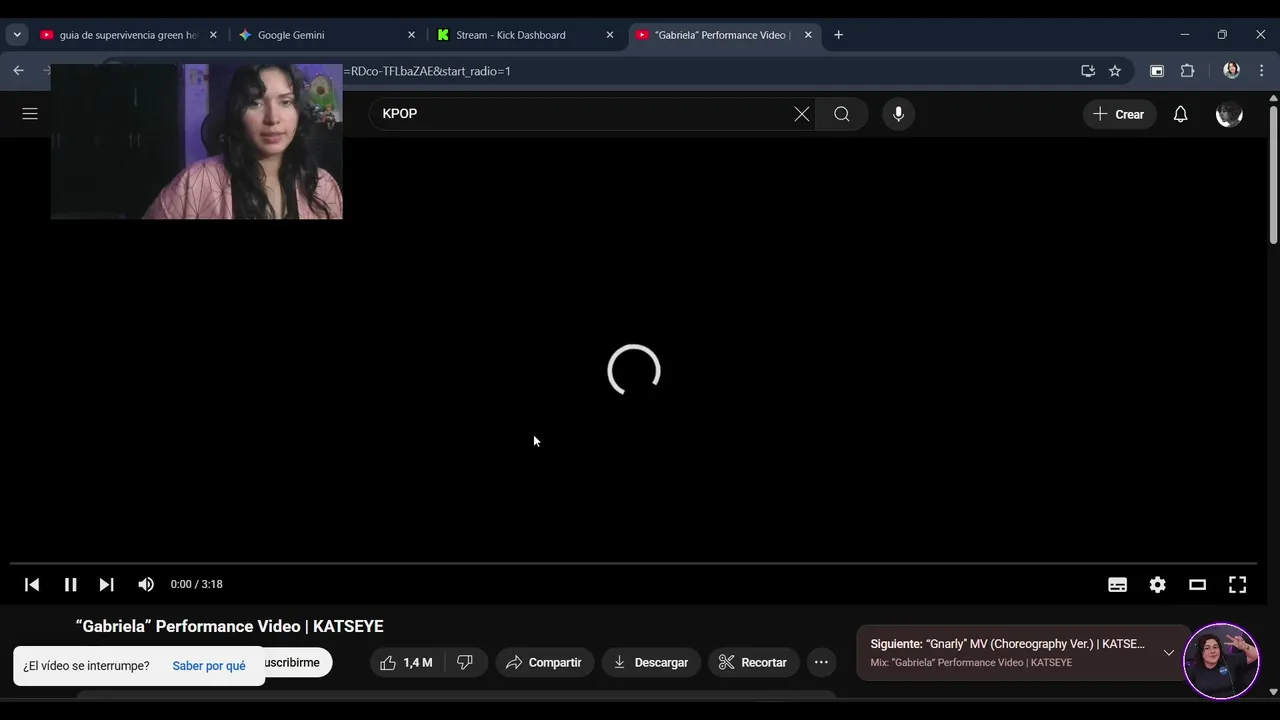The image size is (1280, 720).
Task: Click the Compartir share button
Action: click(x=544, y=662)
